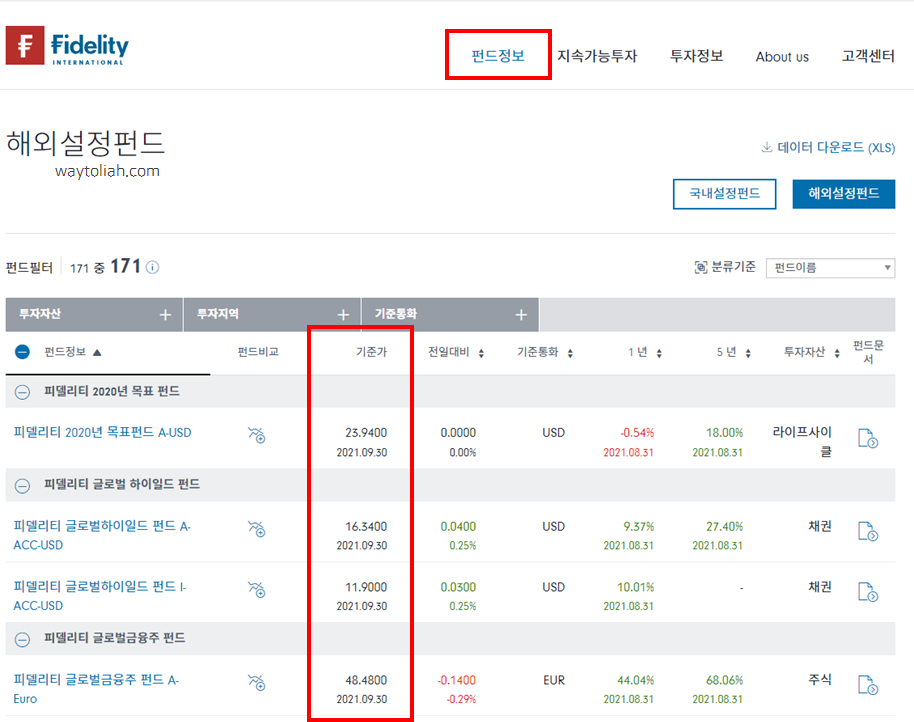The width and height of the screenshot is (914, 722).
Task: Click the info icon next to 171
Action: (x=152, y=267)
